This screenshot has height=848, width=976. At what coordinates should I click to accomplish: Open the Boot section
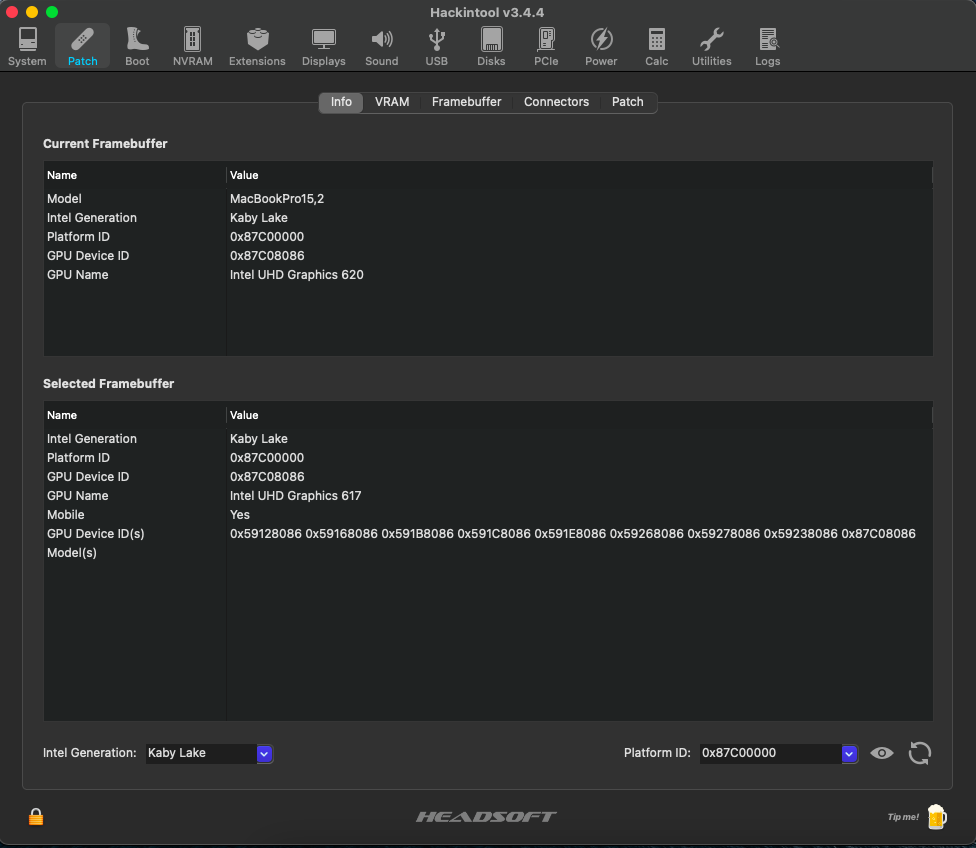tap(137, 47)
